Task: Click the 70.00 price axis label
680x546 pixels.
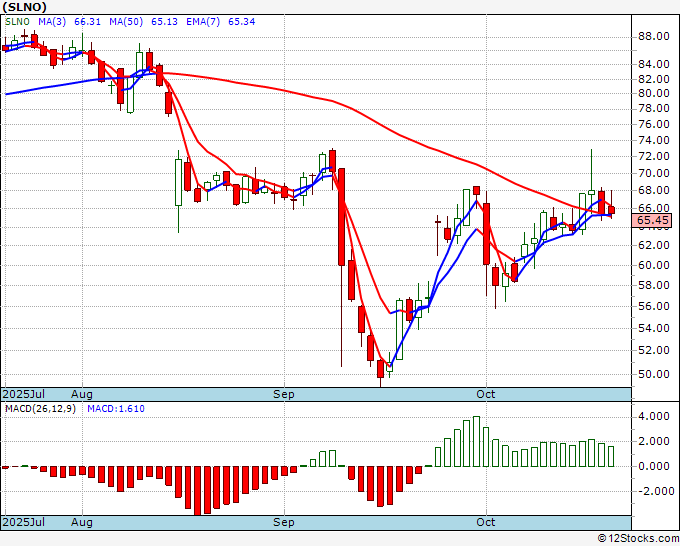Action: tap(654, 173)
